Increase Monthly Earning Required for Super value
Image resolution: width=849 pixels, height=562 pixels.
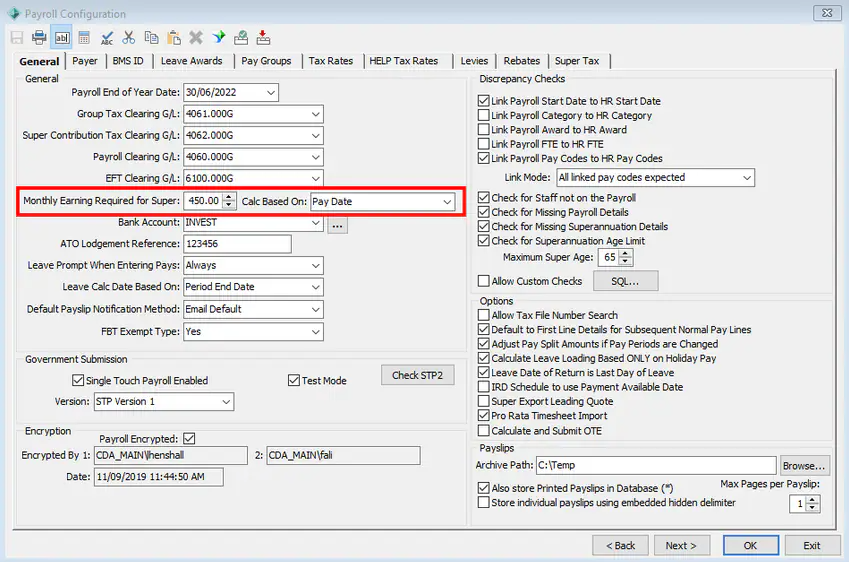coord(230,197)
